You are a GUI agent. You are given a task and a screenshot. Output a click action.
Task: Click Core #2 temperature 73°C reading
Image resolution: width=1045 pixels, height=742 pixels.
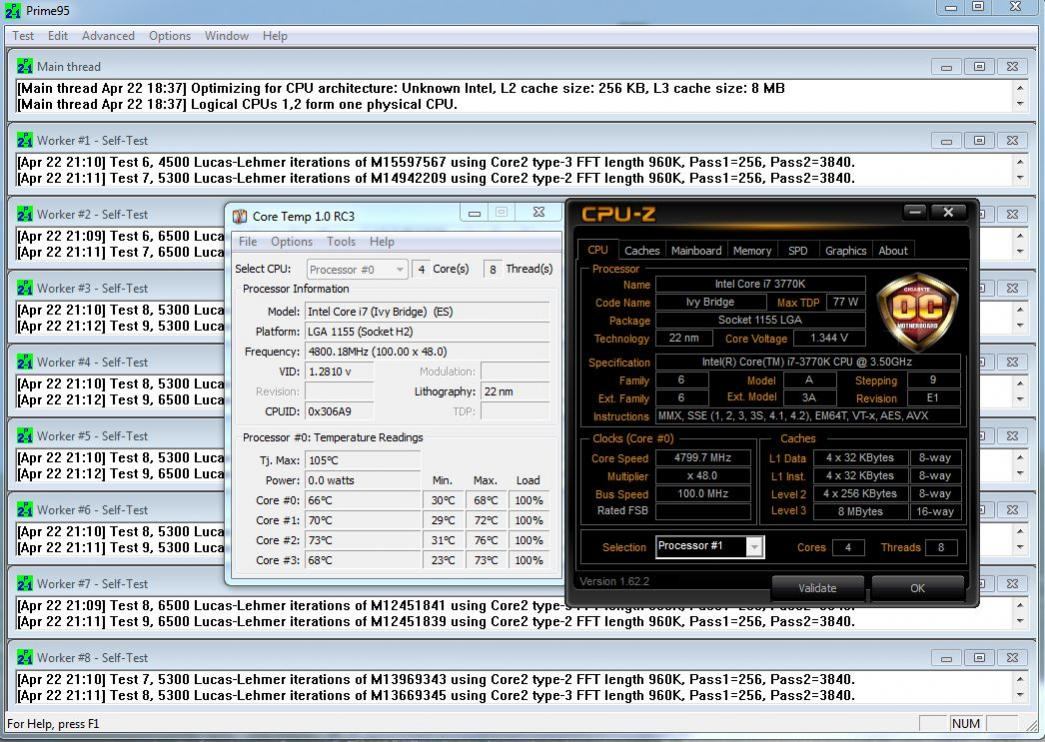[x=363, y=540]
